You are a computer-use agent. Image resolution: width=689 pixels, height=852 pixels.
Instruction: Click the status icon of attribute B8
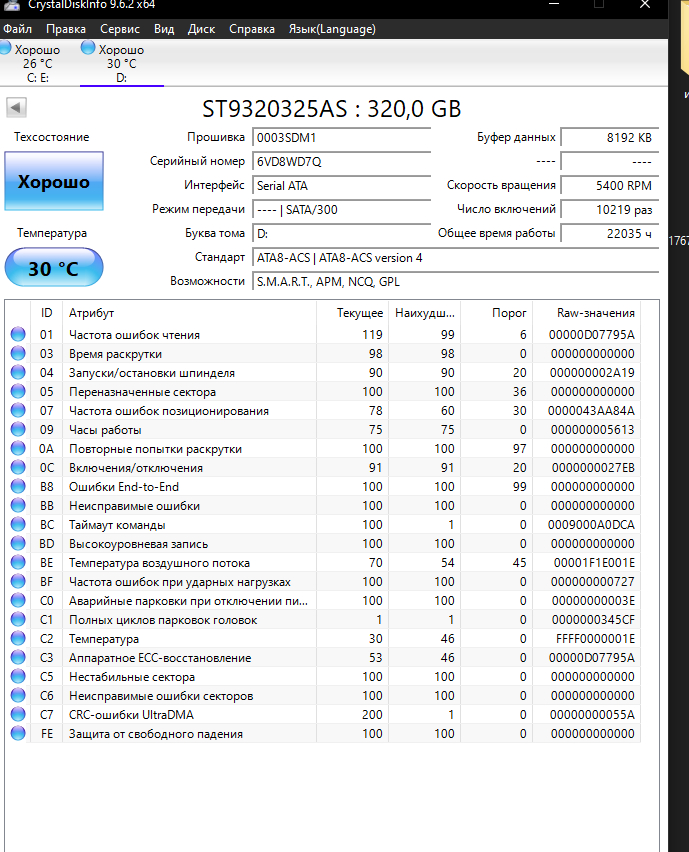point(18,486)
